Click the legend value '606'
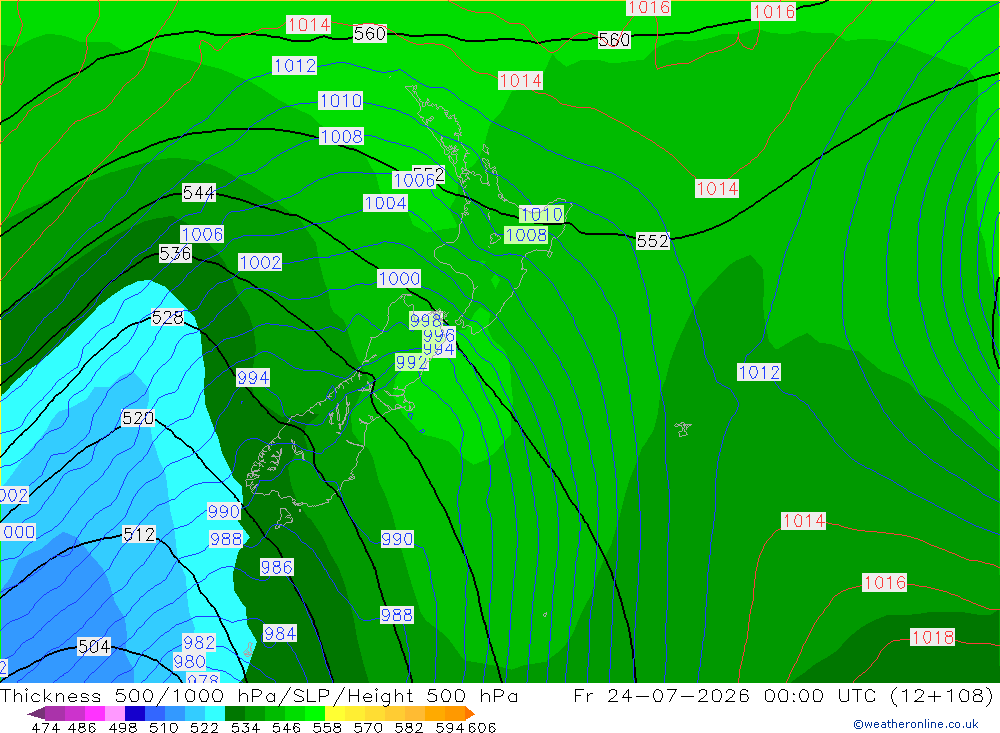1000x733 pixels. [x=482, y=727]
